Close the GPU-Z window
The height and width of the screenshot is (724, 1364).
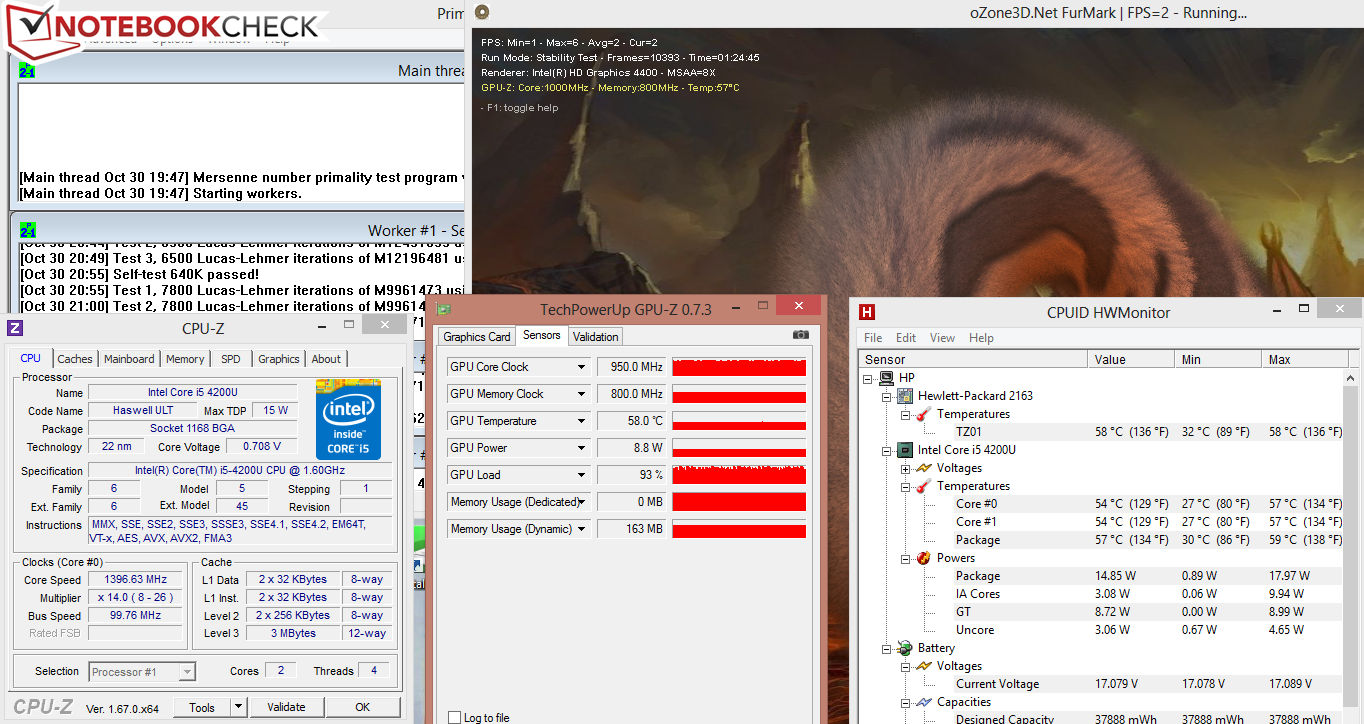coord(798,305)
